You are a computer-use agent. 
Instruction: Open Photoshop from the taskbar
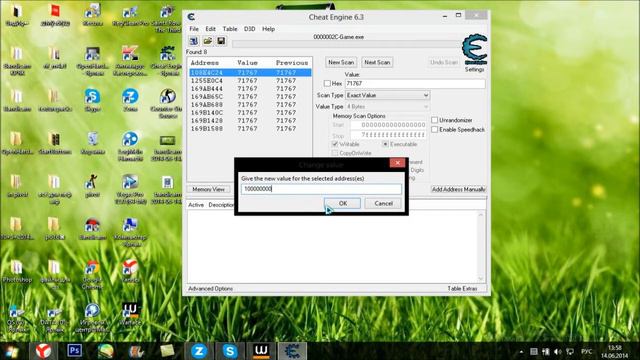tap(74, 351)
